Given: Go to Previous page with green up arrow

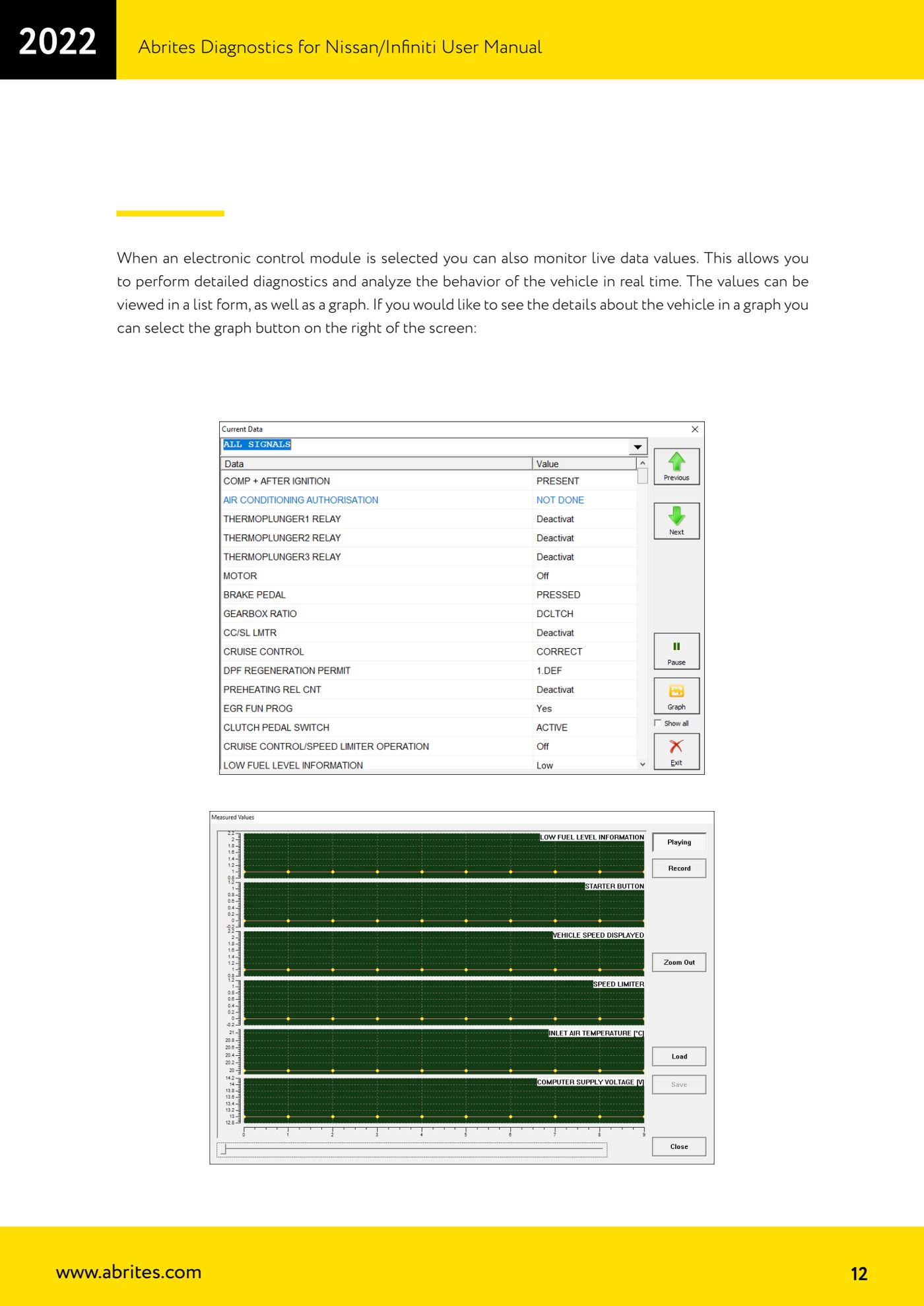Looking at the screenshot, I should point(676,467).
